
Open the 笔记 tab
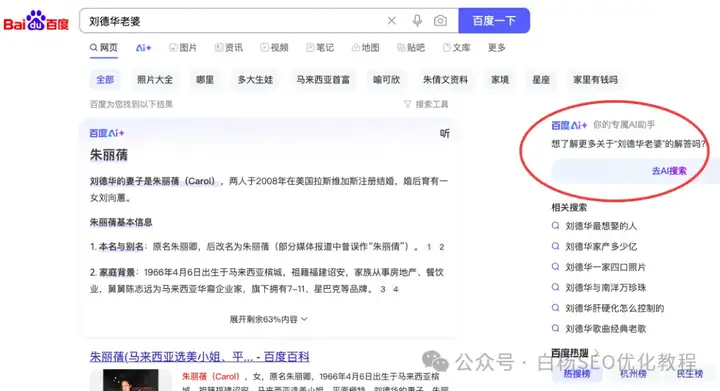320,48
